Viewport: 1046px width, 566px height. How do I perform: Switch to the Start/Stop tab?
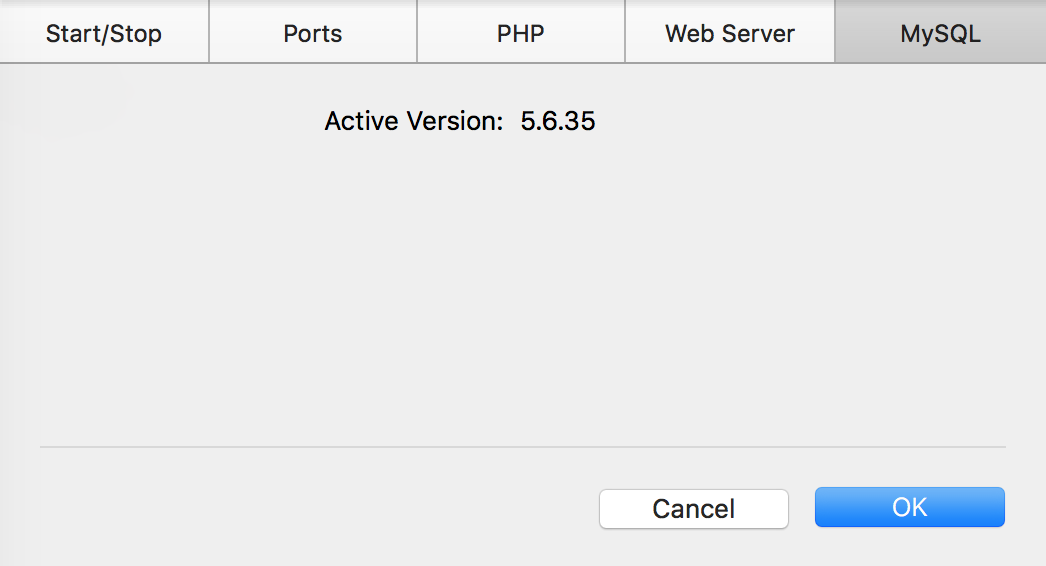pyautogui.click(x=104, y=33)
